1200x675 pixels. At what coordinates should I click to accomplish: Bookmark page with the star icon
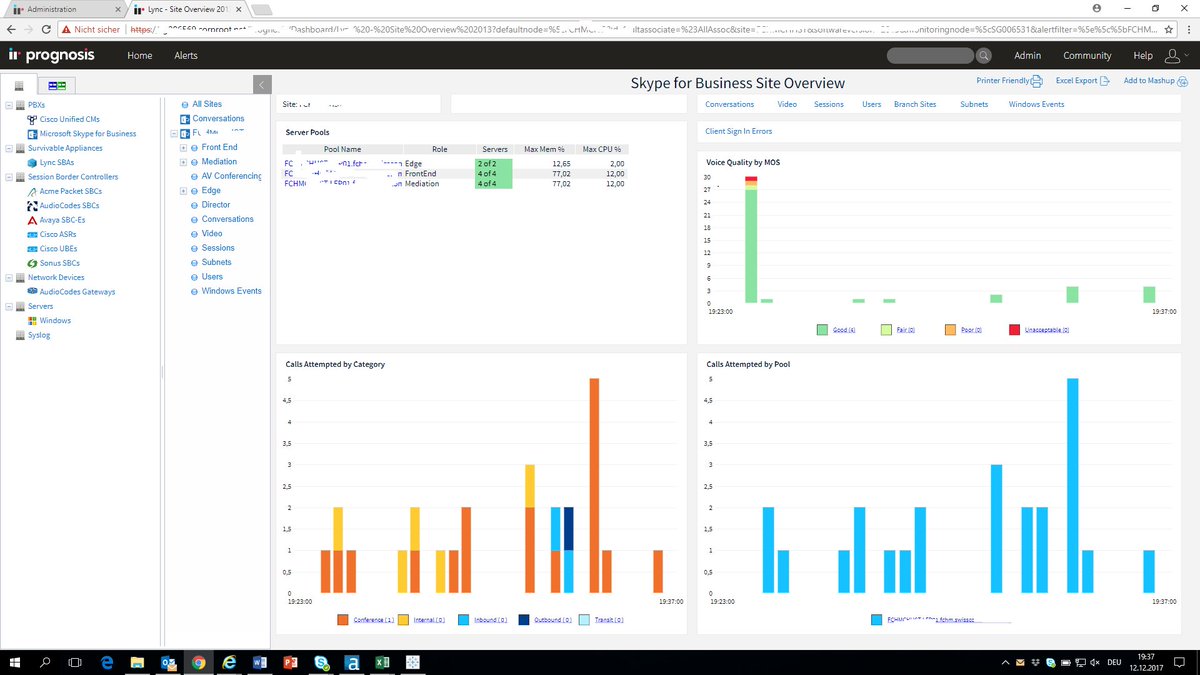(1167, 30)
